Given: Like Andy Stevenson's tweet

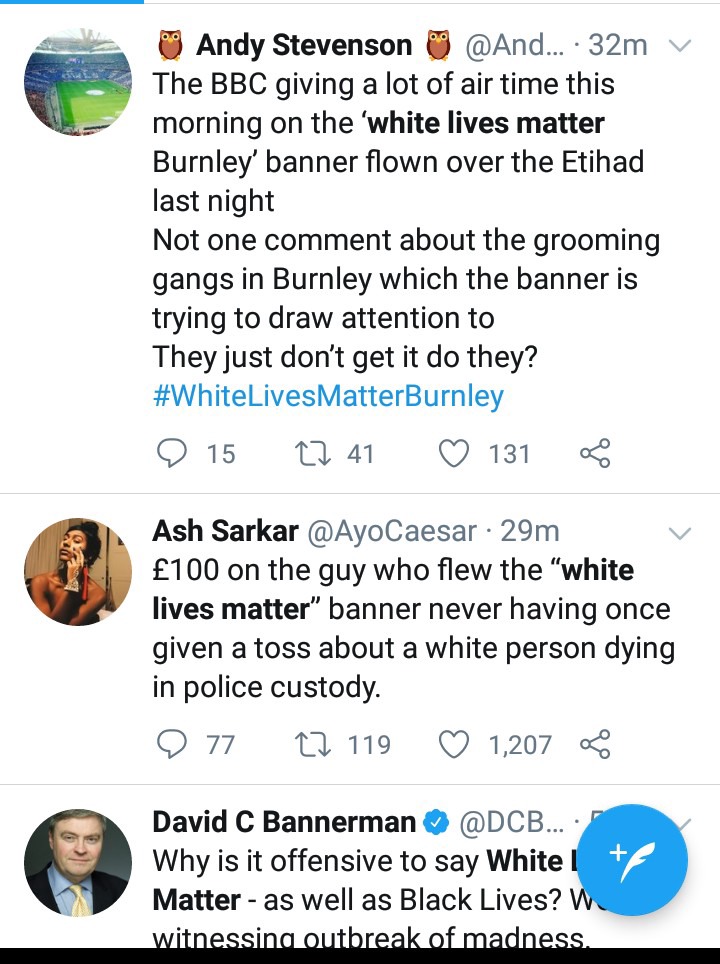Looking at the screenshot, I should tap(454, 454).
